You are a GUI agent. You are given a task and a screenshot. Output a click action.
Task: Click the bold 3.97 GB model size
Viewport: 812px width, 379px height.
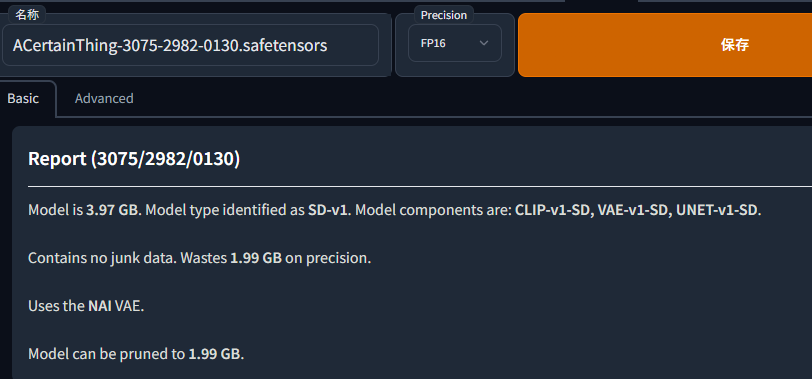(113, 210)
